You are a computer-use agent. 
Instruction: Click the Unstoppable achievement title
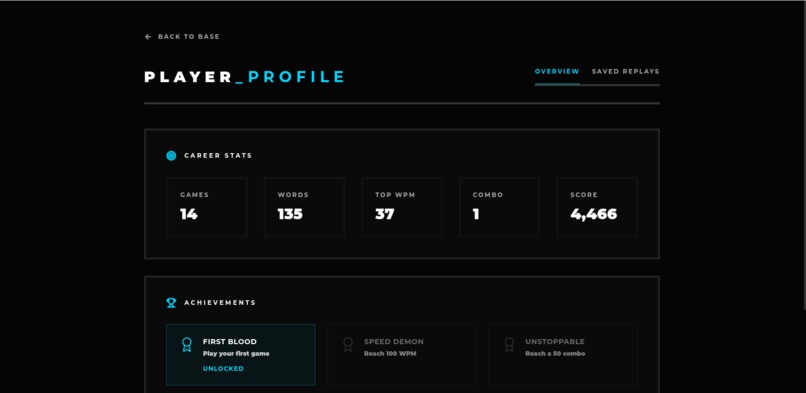(x=555, y=342)
